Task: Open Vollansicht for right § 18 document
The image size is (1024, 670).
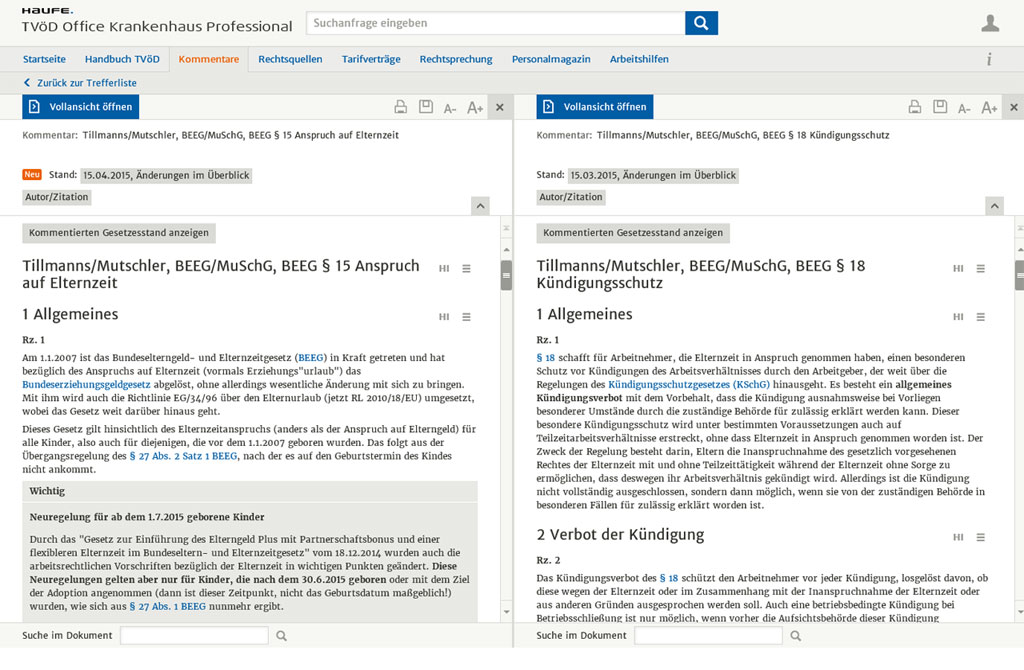Action: (594, 106)
